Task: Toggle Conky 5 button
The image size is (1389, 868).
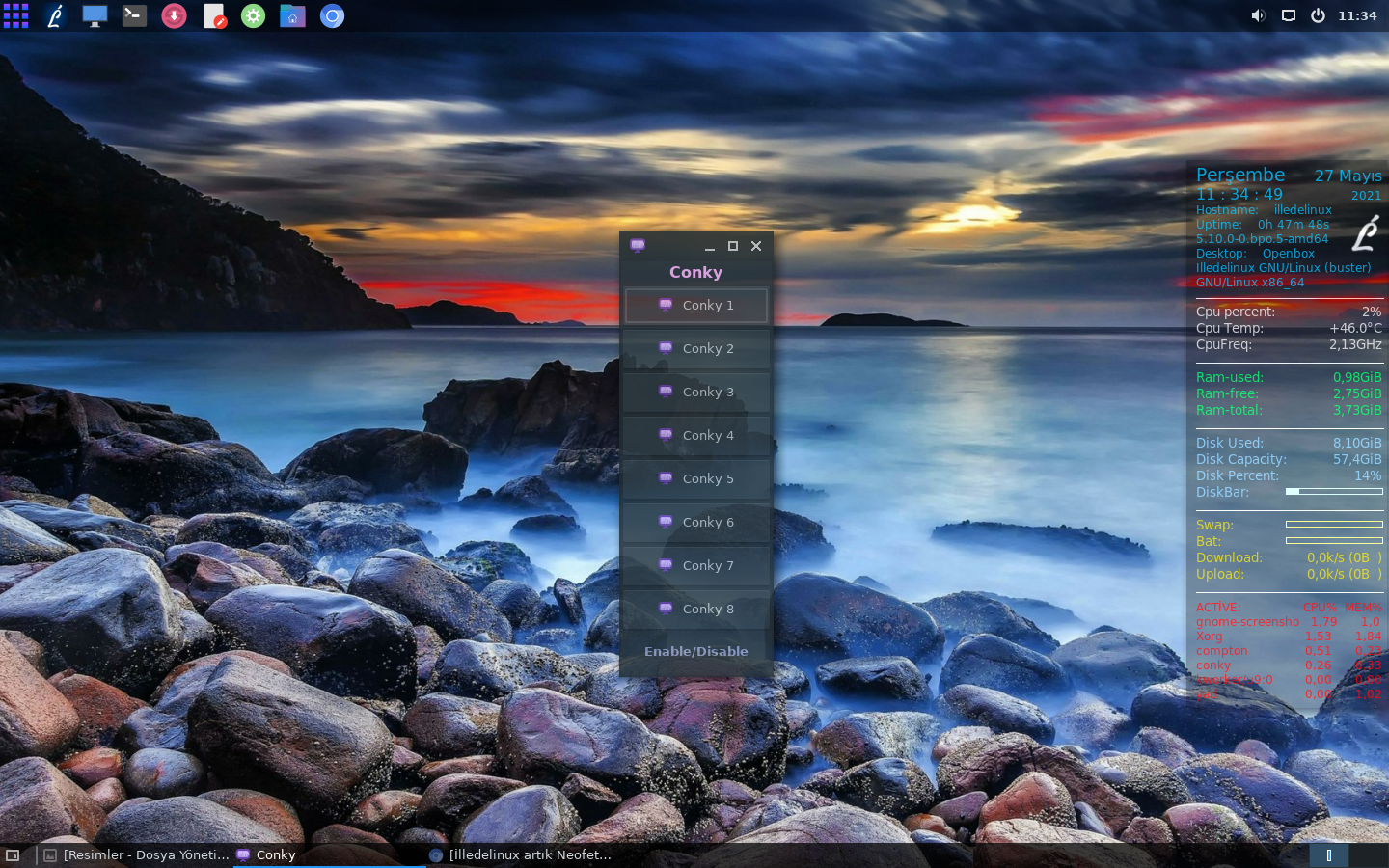Action: (696, 479)
